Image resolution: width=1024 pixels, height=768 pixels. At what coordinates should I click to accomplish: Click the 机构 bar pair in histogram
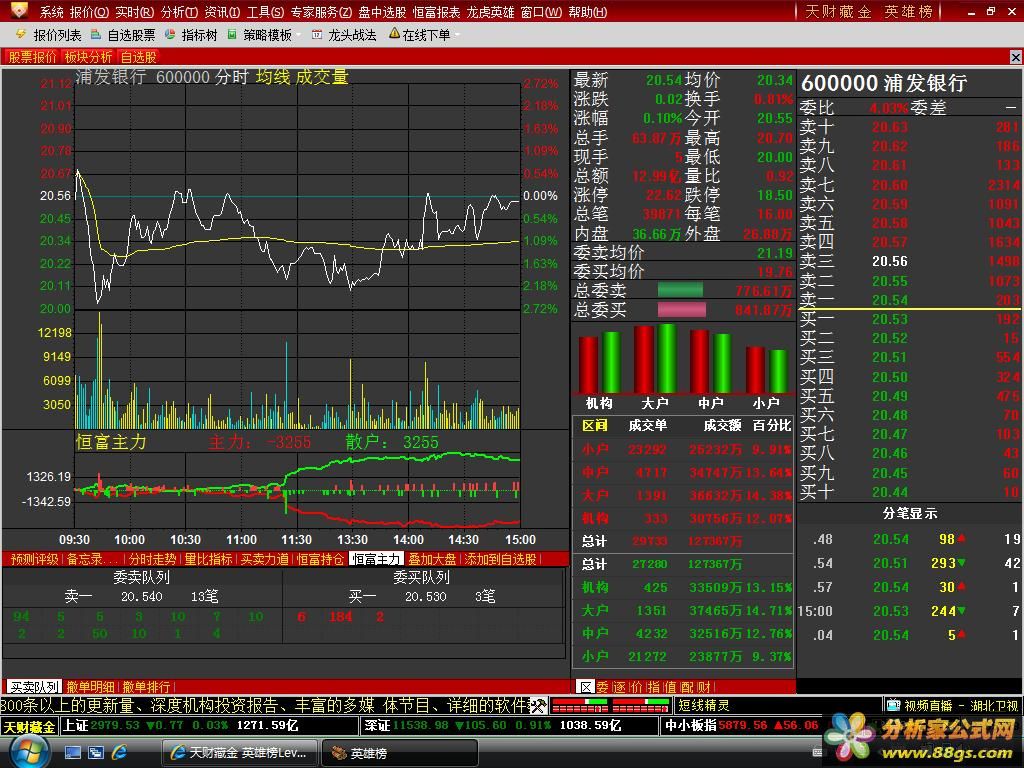(599, 362)
